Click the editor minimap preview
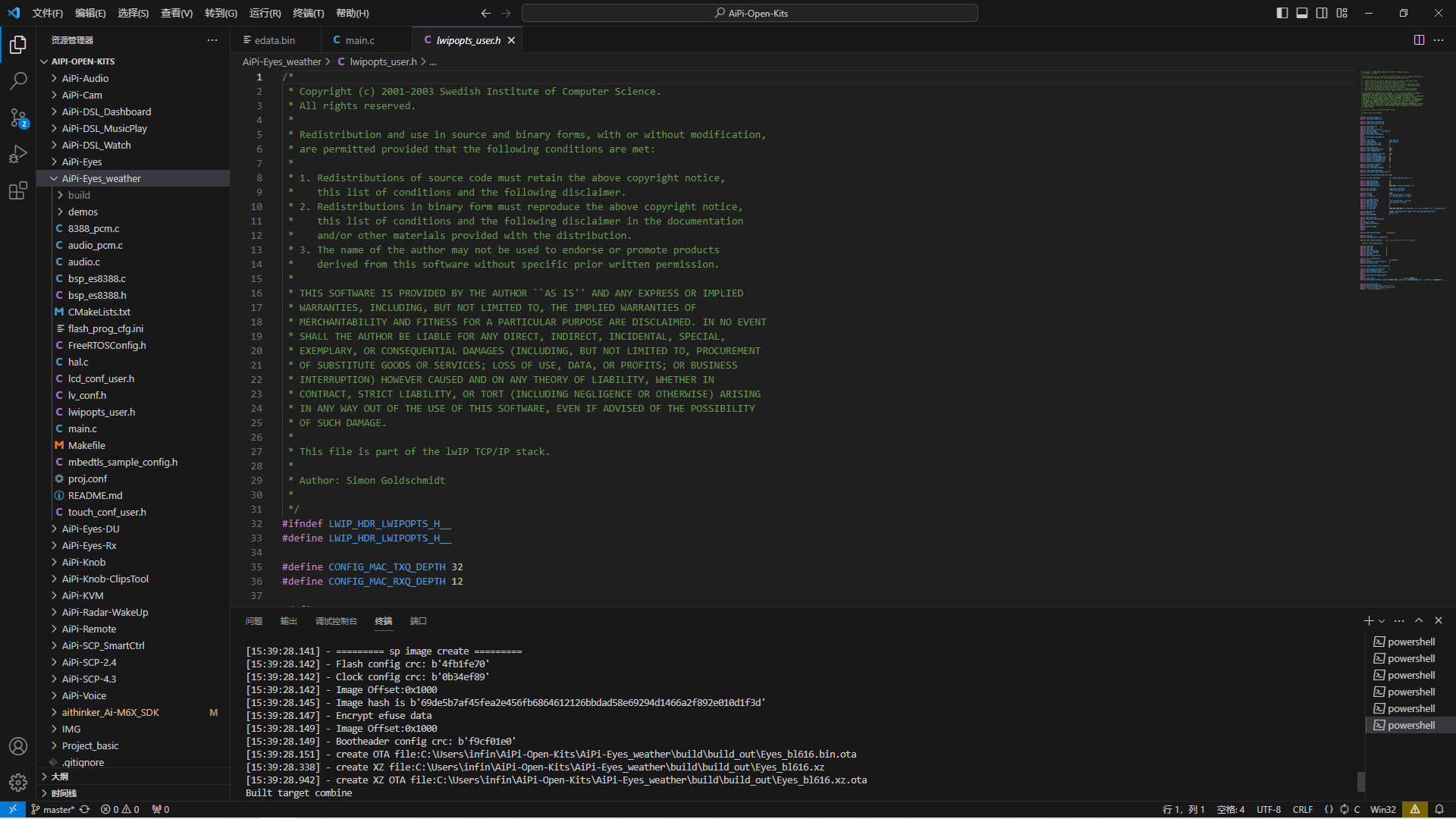Image resolution: width=1456 pixels, height=819 pixels. (x=1403, y=180)
